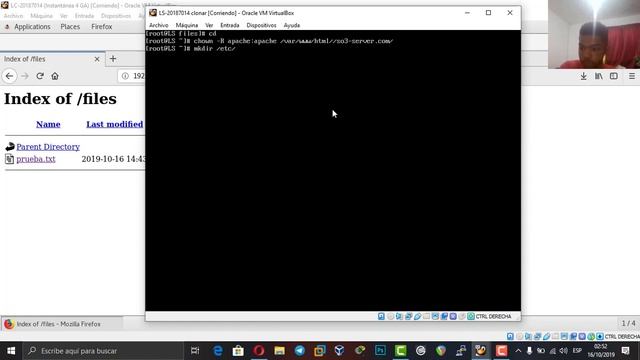Click the site info icon in address bar
Image resolution: width=640 pixels, height=360 pixels.
tap(125, 76)
